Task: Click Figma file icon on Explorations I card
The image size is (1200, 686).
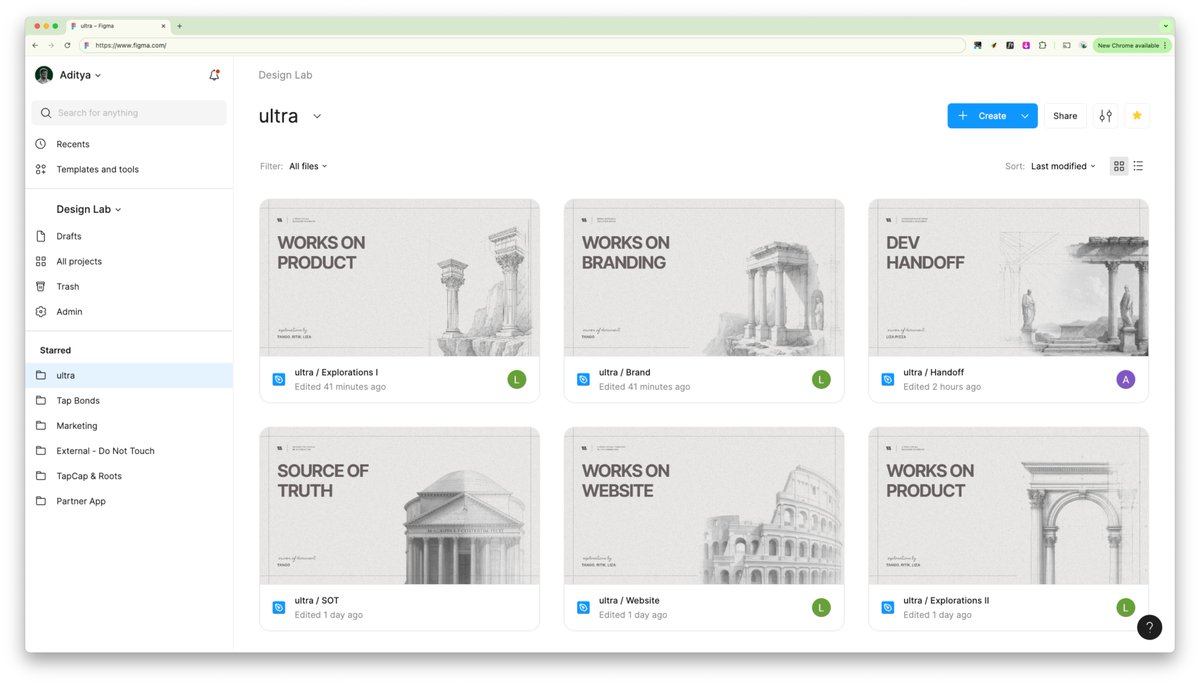Action: 279,379
